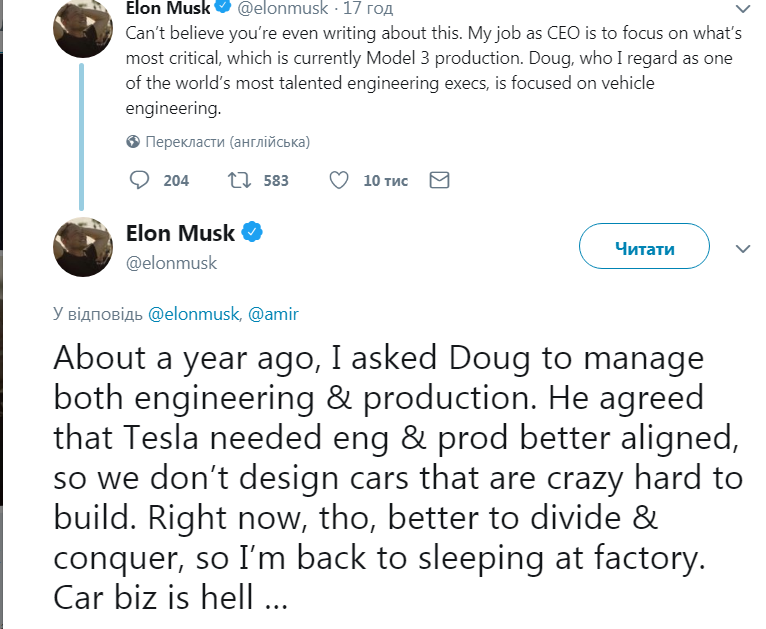Send tweet via envelope direct message icon
The image size is (766, 629).
(438, 180)
